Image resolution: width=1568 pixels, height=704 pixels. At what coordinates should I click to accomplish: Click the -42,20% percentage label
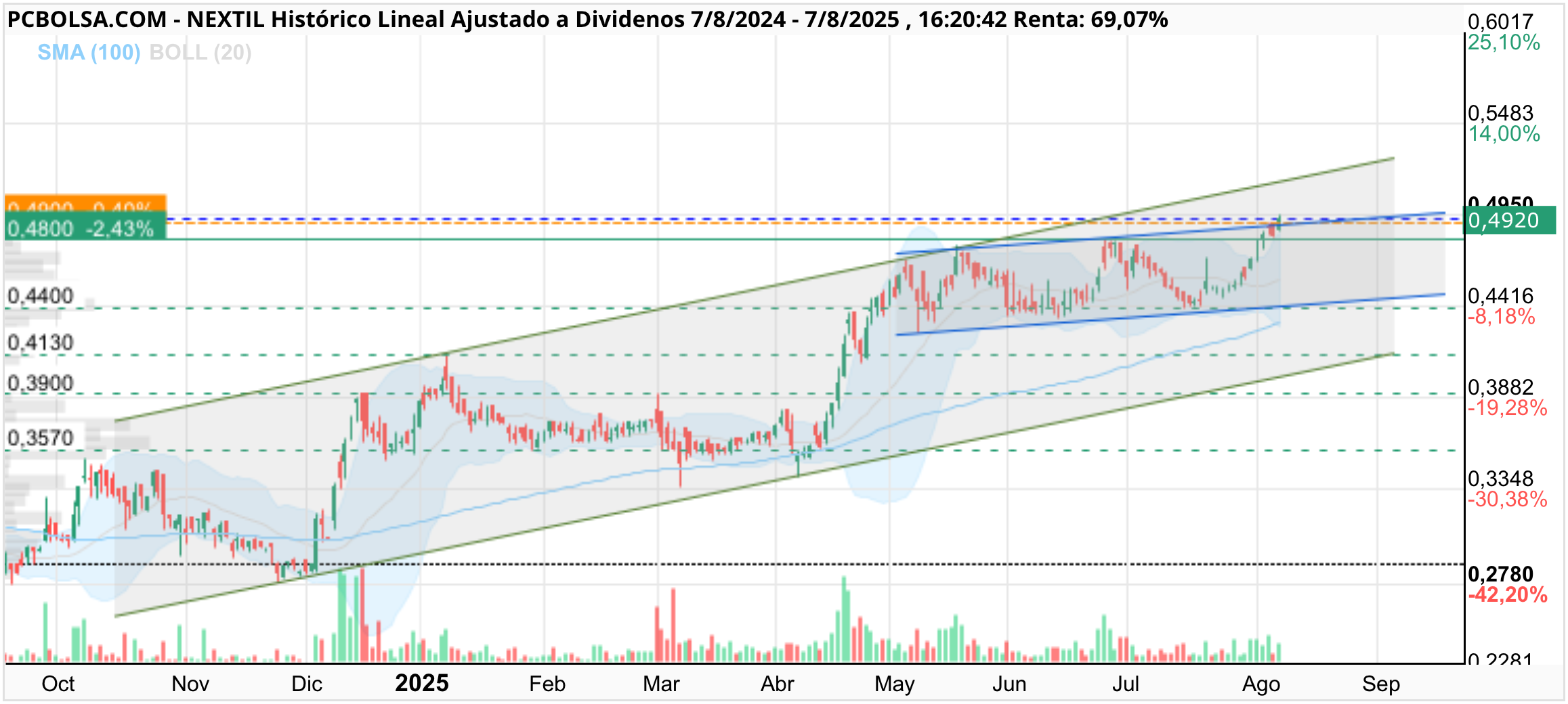pos(1507,595)
